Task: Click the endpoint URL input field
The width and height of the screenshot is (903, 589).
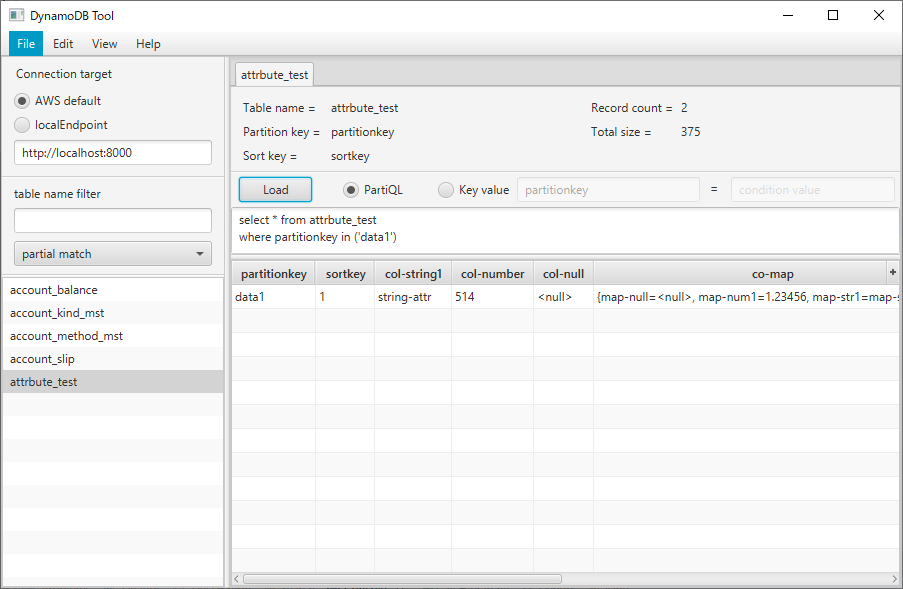Action: coord(112,152)
